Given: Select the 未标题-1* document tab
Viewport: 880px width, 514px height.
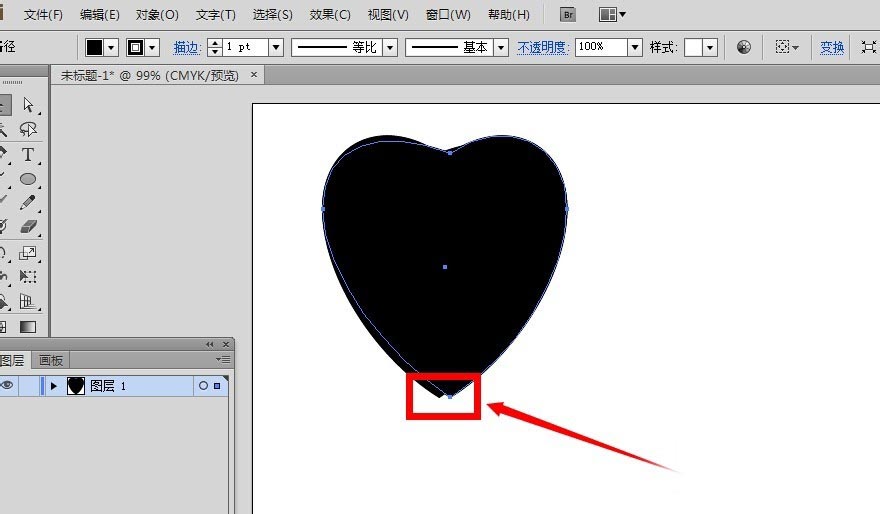Looking at the screenshot, I should point(149,75).
